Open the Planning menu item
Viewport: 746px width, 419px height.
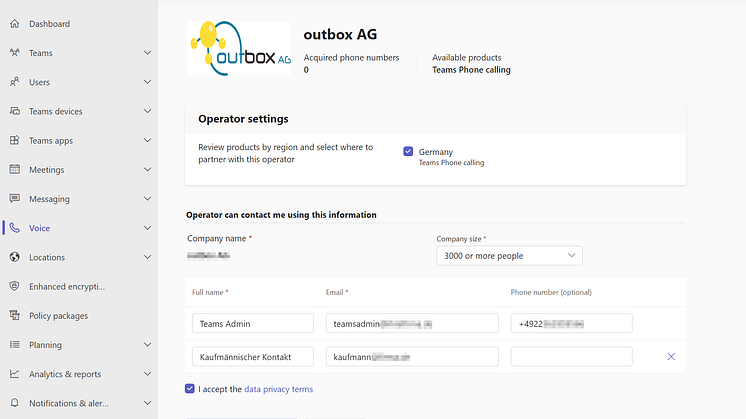45,345
